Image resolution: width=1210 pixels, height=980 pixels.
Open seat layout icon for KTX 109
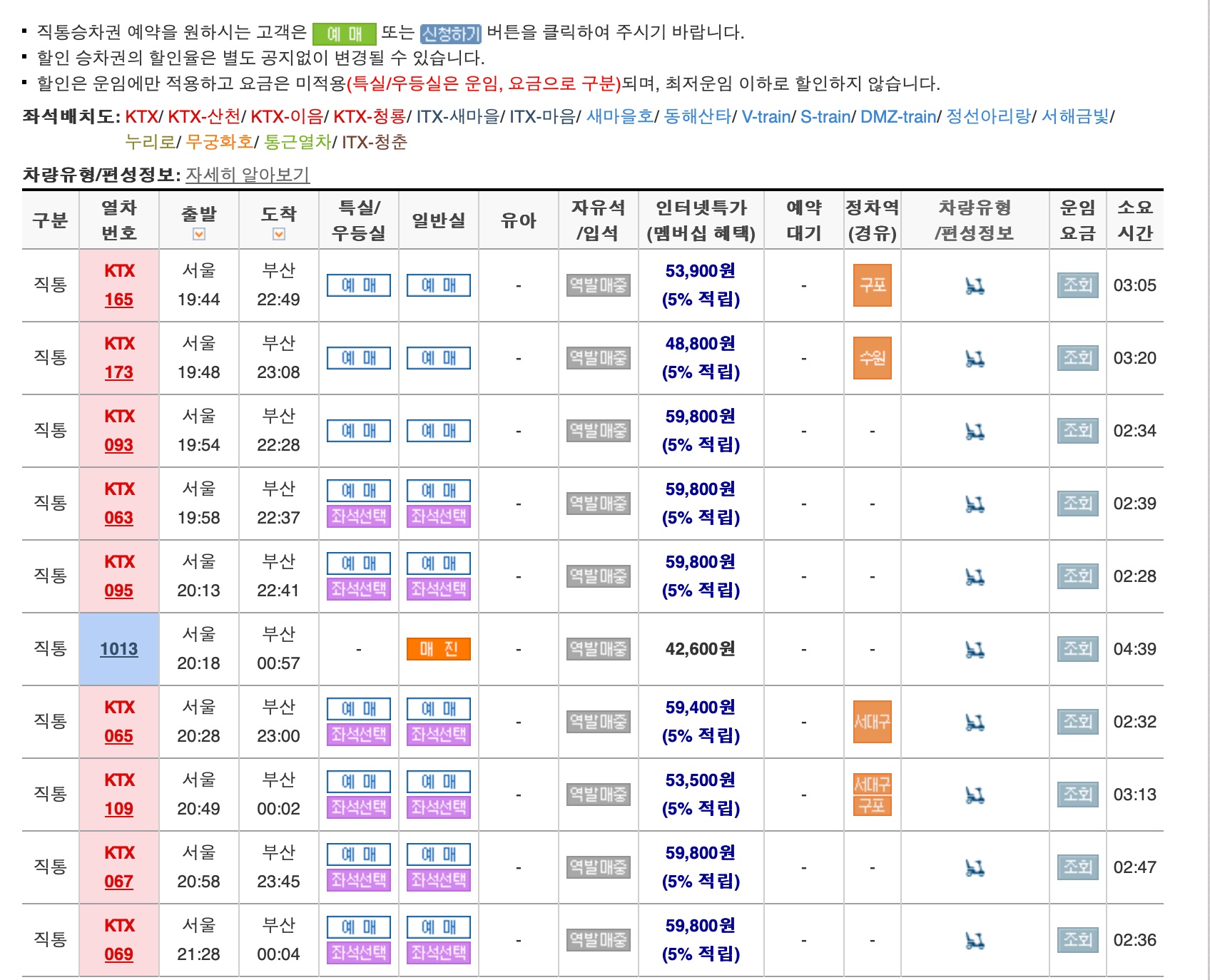975,795
